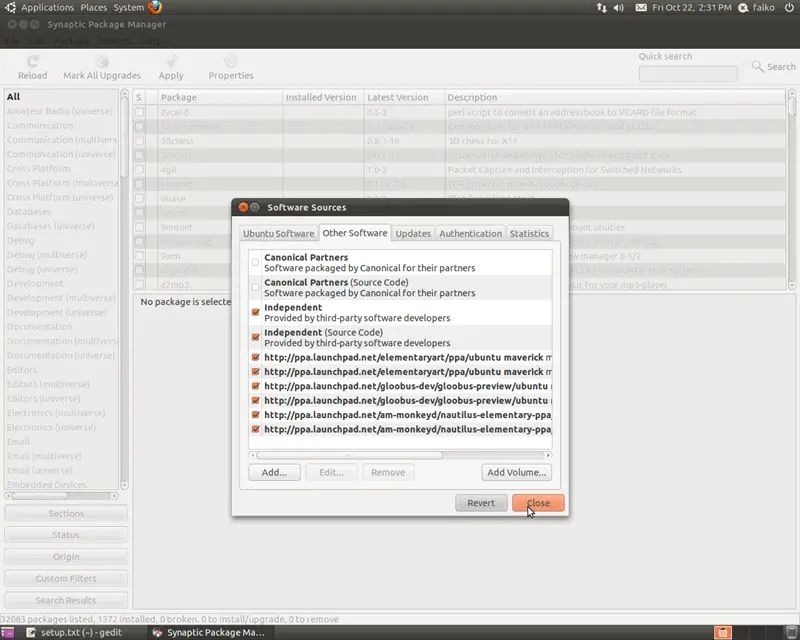This screenshot has width=800, height=640.
Task: Open the Settings menu in Synaptic
Action: [116, 41]
